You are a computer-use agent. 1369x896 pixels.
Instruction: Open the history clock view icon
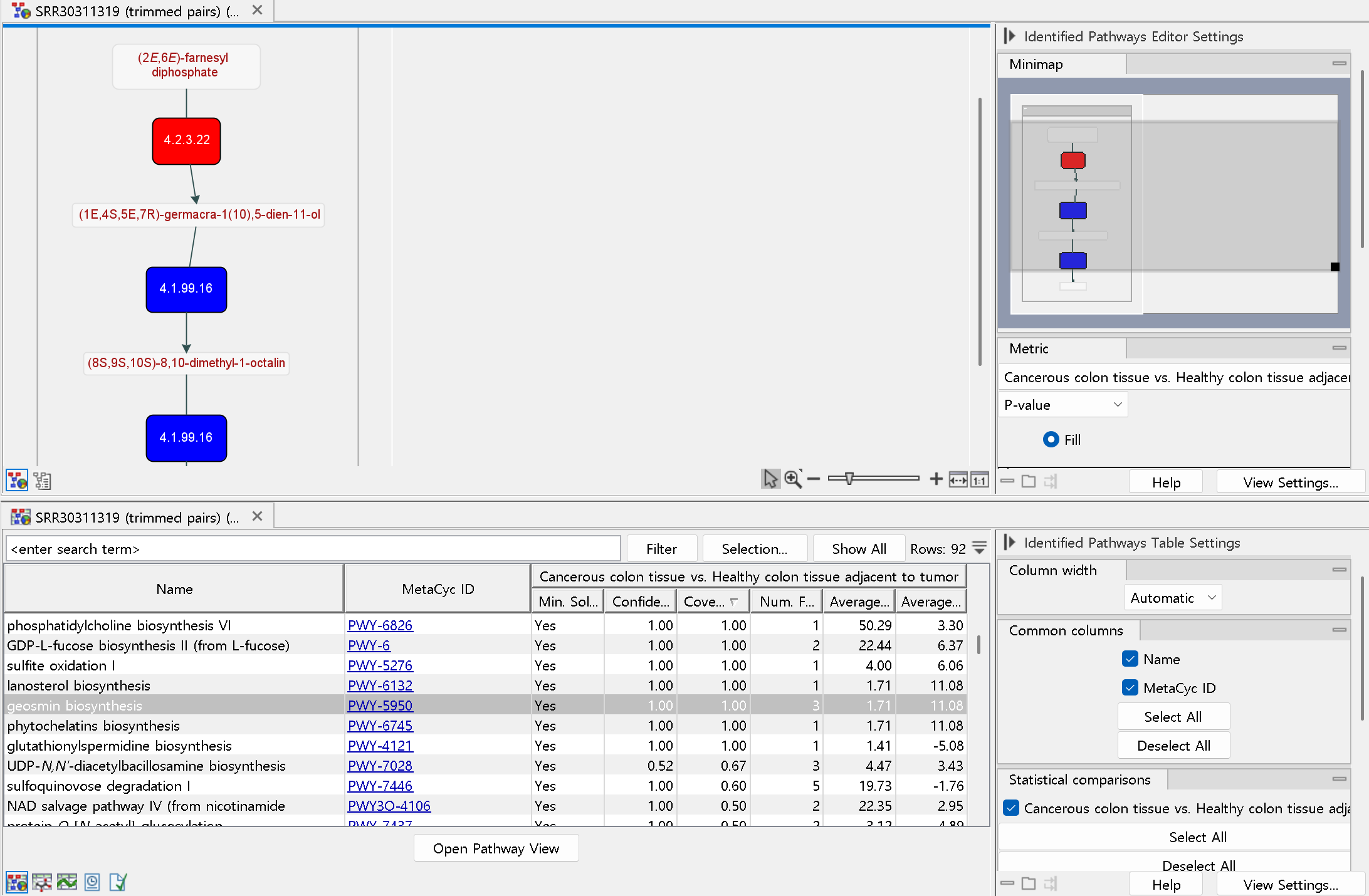(x=92, y=882)
